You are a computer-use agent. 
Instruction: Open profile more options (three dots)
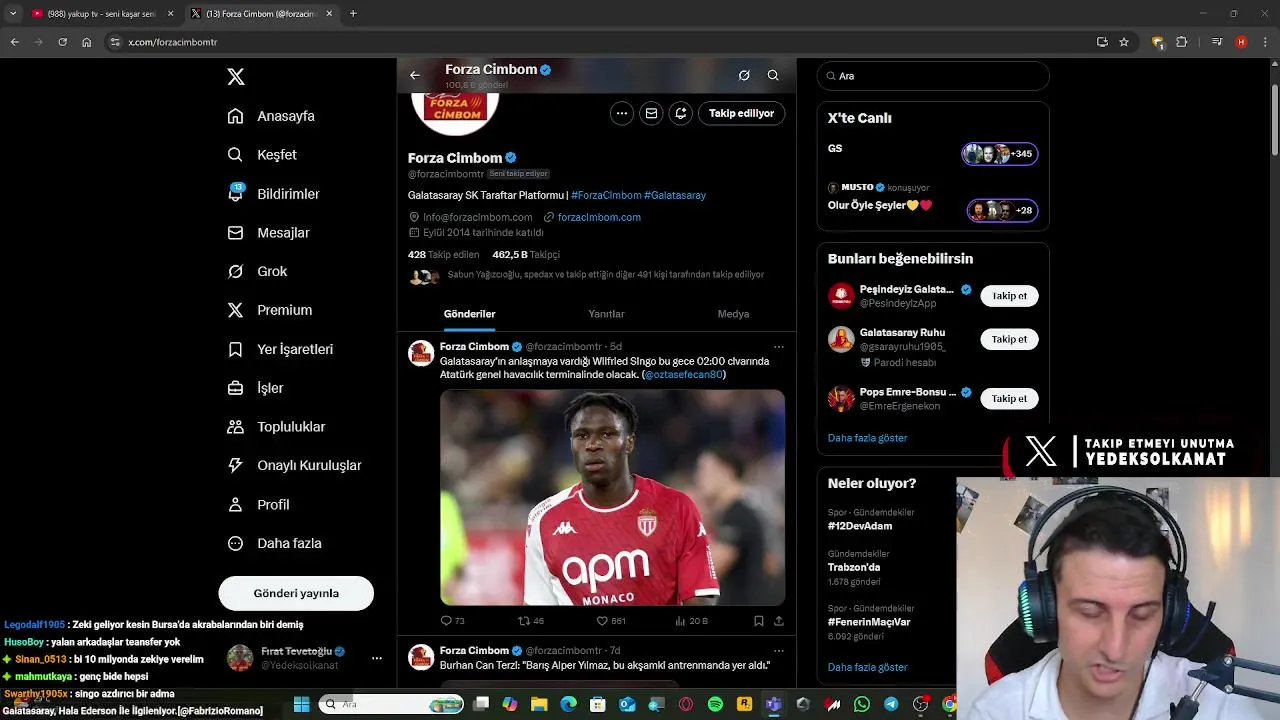tap(622, 113)
